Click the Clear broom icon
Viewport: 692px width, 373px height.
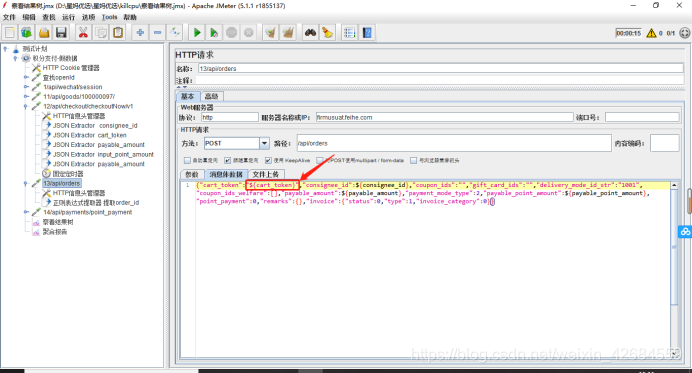(271, 33)
